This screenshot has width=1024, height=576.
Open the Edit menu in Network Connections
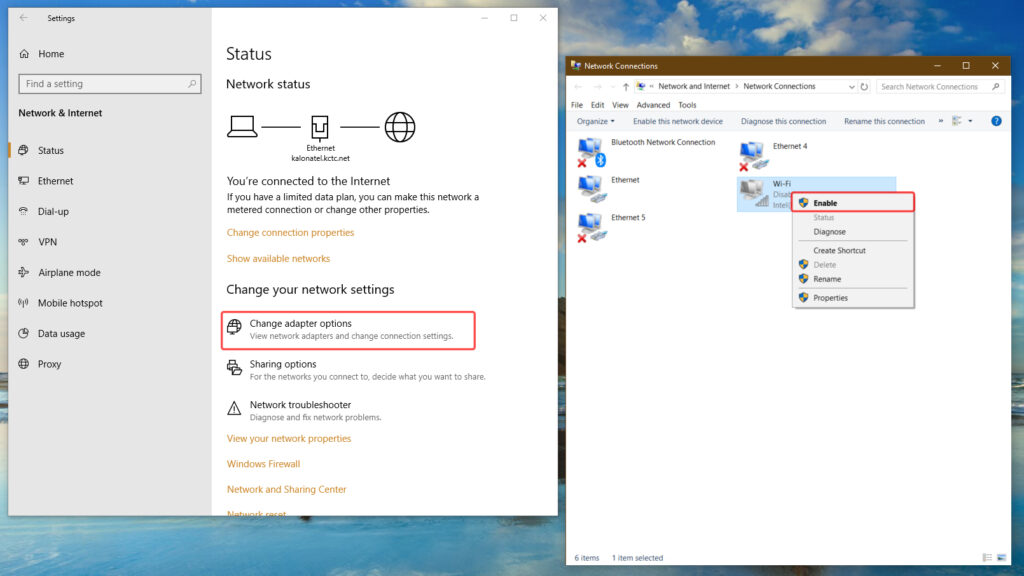[598, 105]
